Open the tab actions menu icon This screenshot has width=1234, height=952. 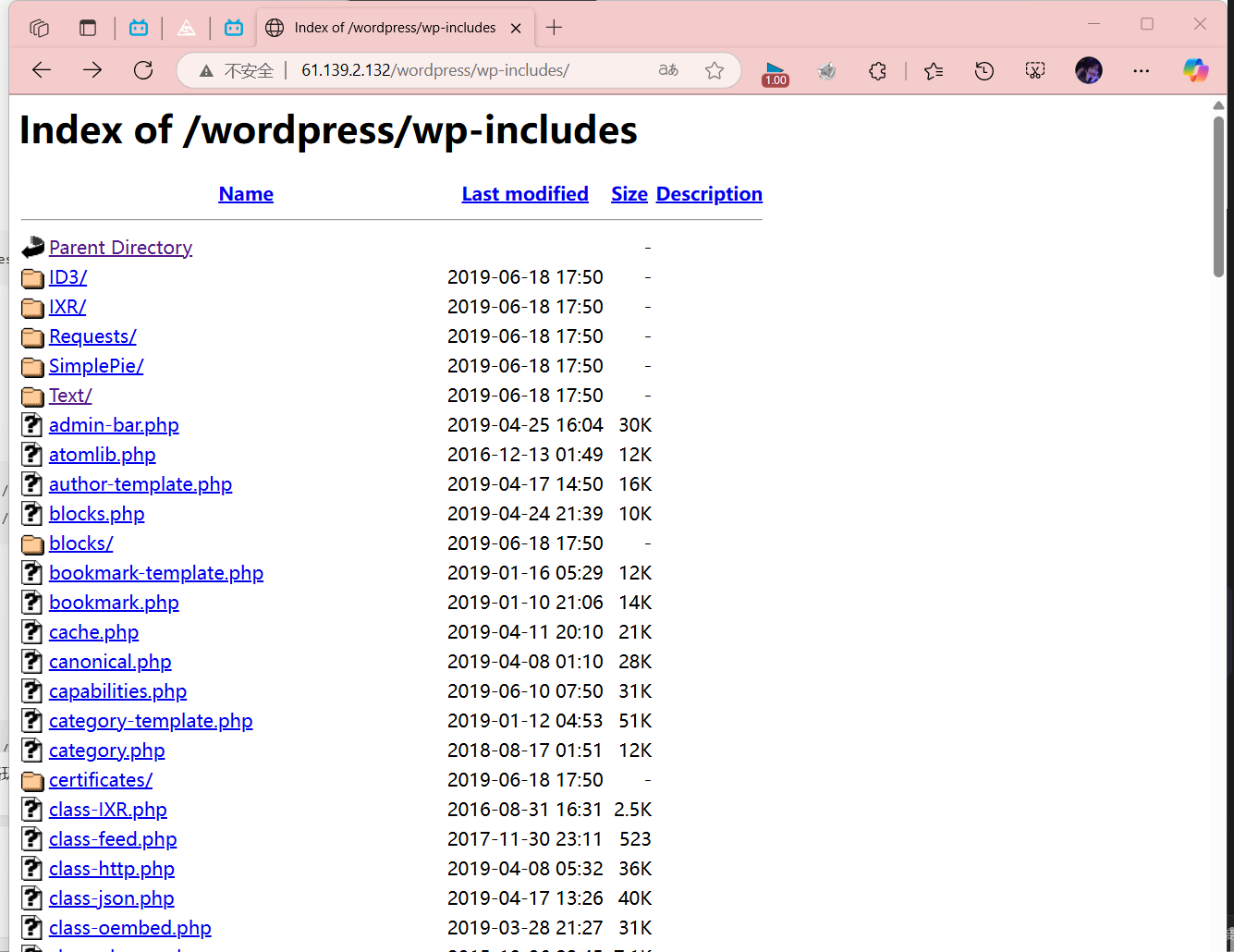click(x=88, y=28)
